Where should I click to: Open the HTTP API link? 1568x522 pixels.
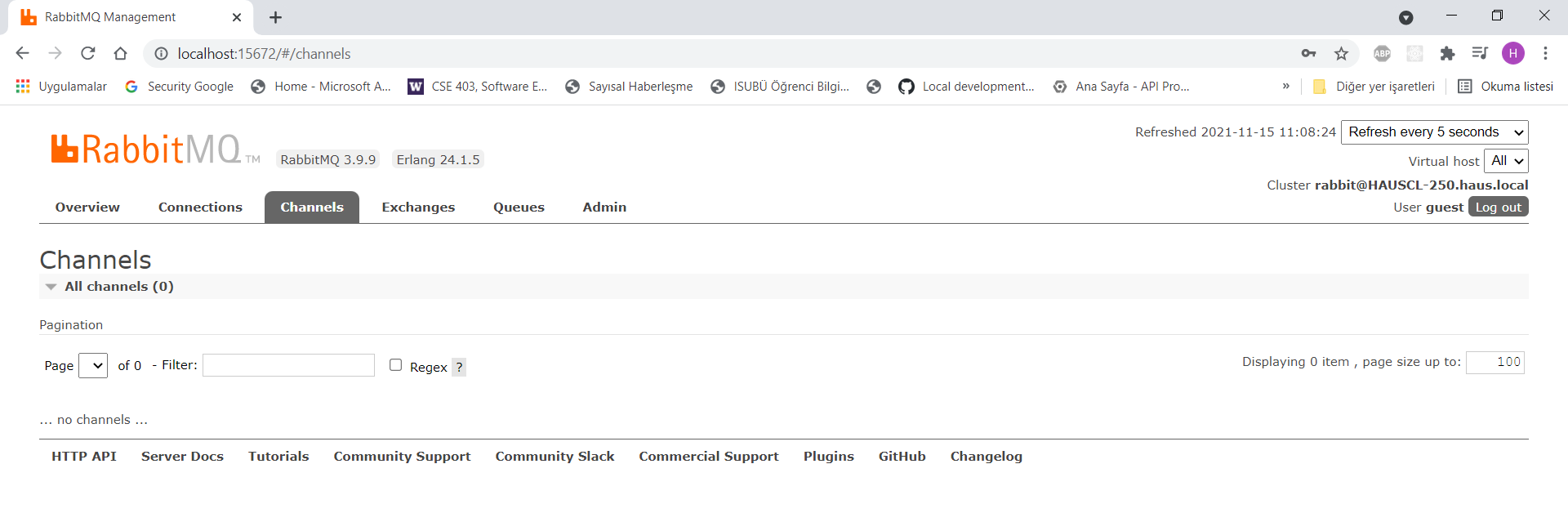tap(84, 457)
